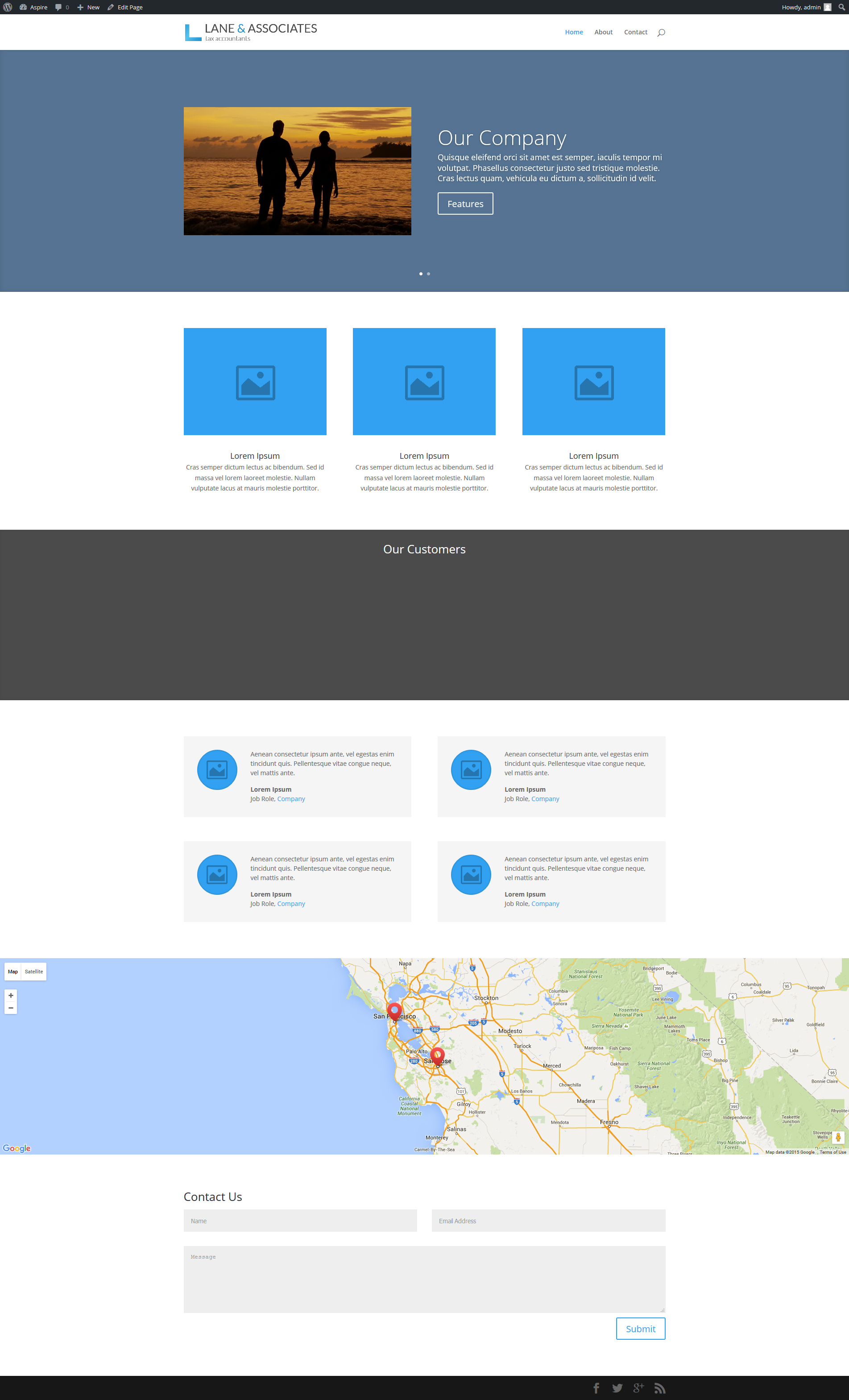
Task: Click the Contact Us heading
Action: 213,1196
